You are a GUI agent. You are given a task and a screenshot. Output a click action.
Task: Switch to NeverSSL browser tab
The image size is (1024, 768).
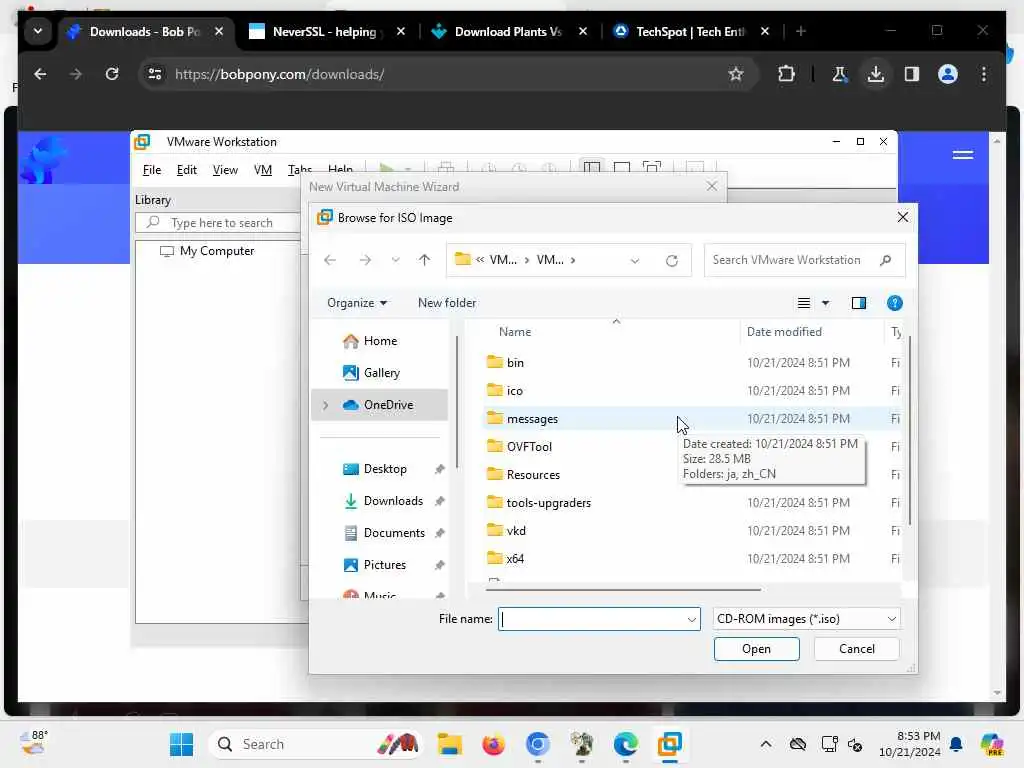(325, 31)
